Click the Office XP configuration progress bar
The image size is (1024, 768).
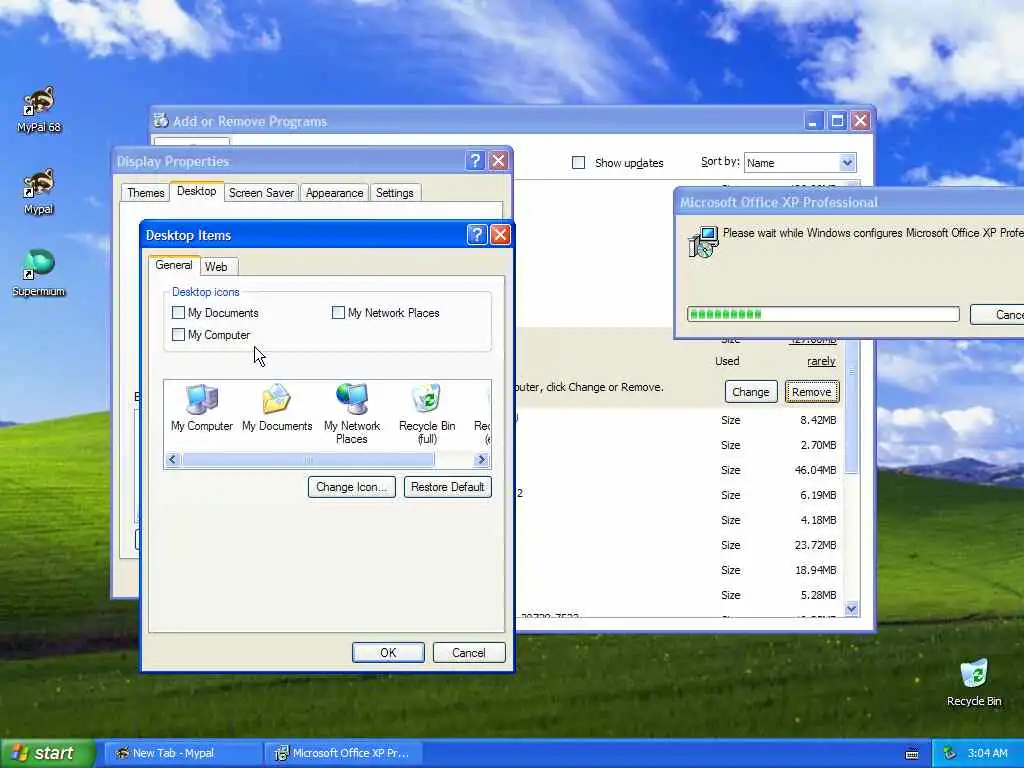click(824, 314)
